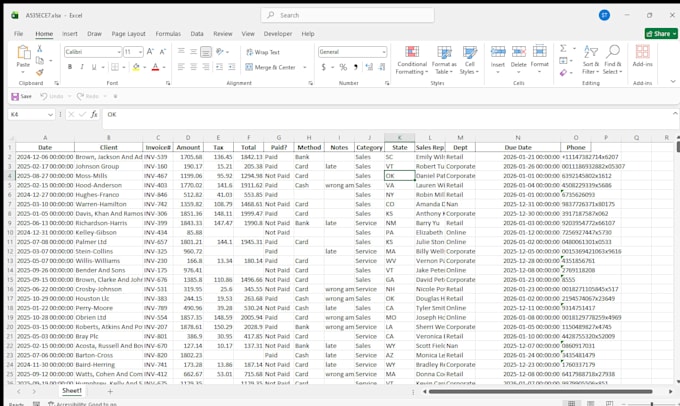
Task: Click Increase Decimal icon
Action: coord(369,67)
